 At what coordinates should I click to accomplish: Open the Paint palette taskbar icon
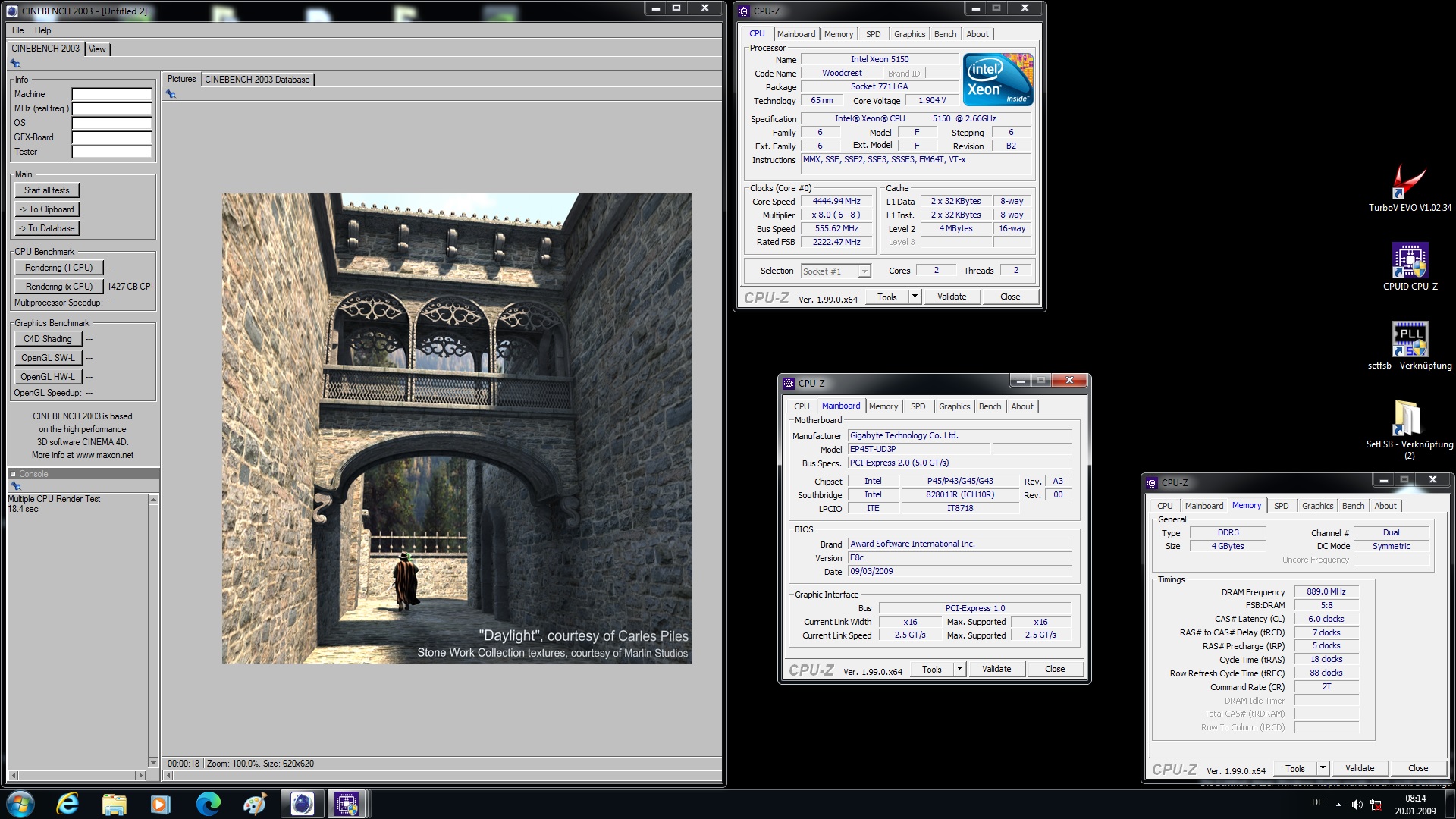click(255, 804)
